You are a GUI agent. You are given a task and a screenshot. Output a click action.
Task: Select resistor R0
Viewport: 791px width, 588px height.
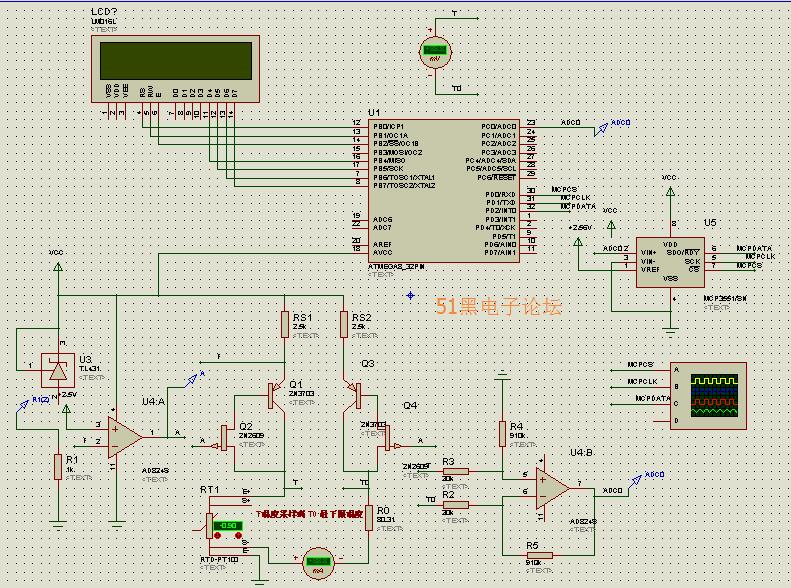point(369,518)
